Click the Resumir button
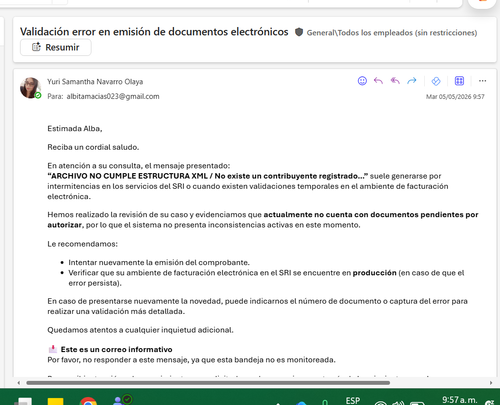 tap(56, 47)
